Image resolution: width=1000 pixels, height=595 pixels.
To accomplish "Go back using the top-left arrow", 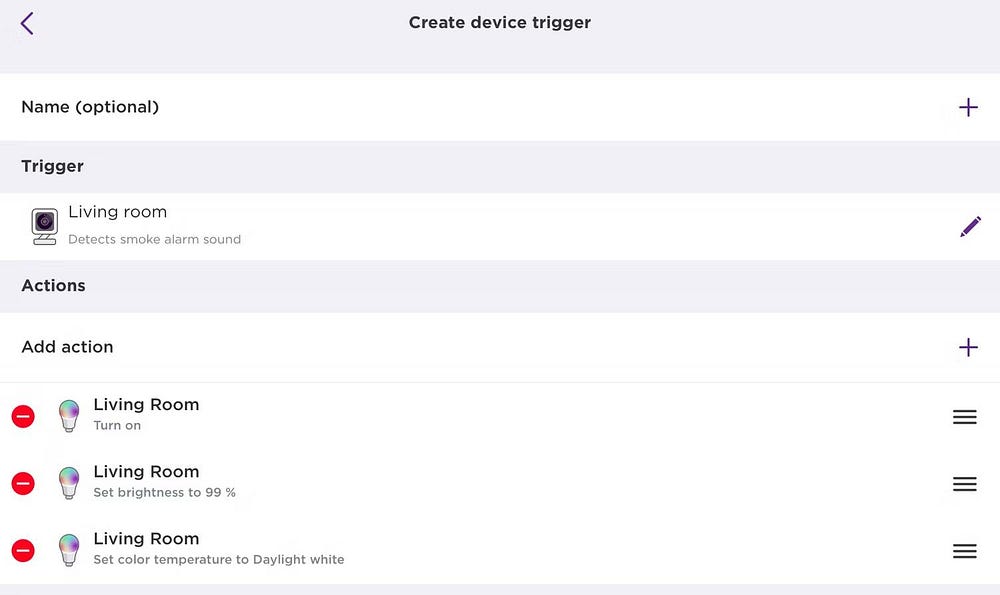I will coord(27,23).
